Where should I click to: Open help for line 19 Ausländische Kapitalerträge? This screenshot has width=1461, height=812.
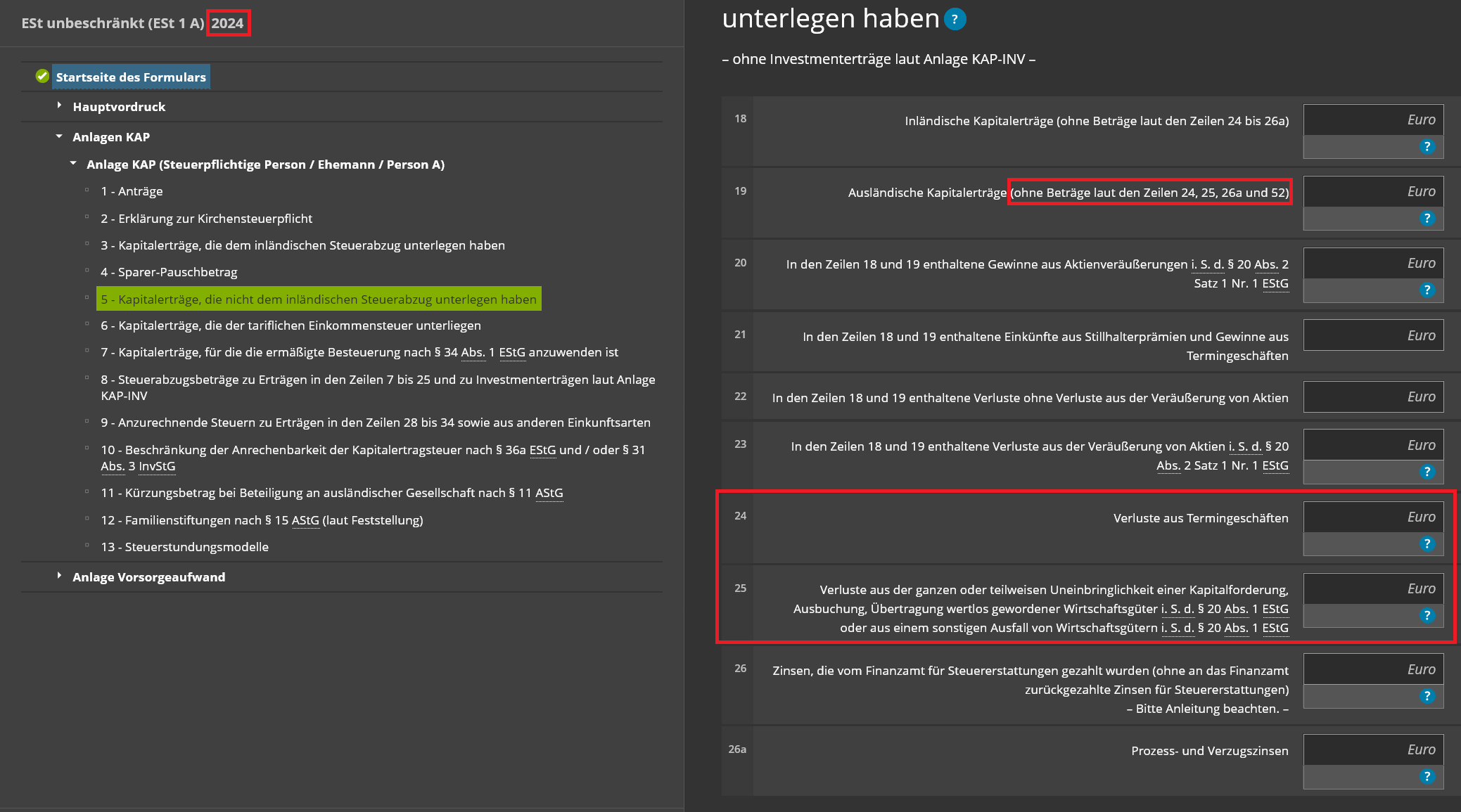(1427, 218)
